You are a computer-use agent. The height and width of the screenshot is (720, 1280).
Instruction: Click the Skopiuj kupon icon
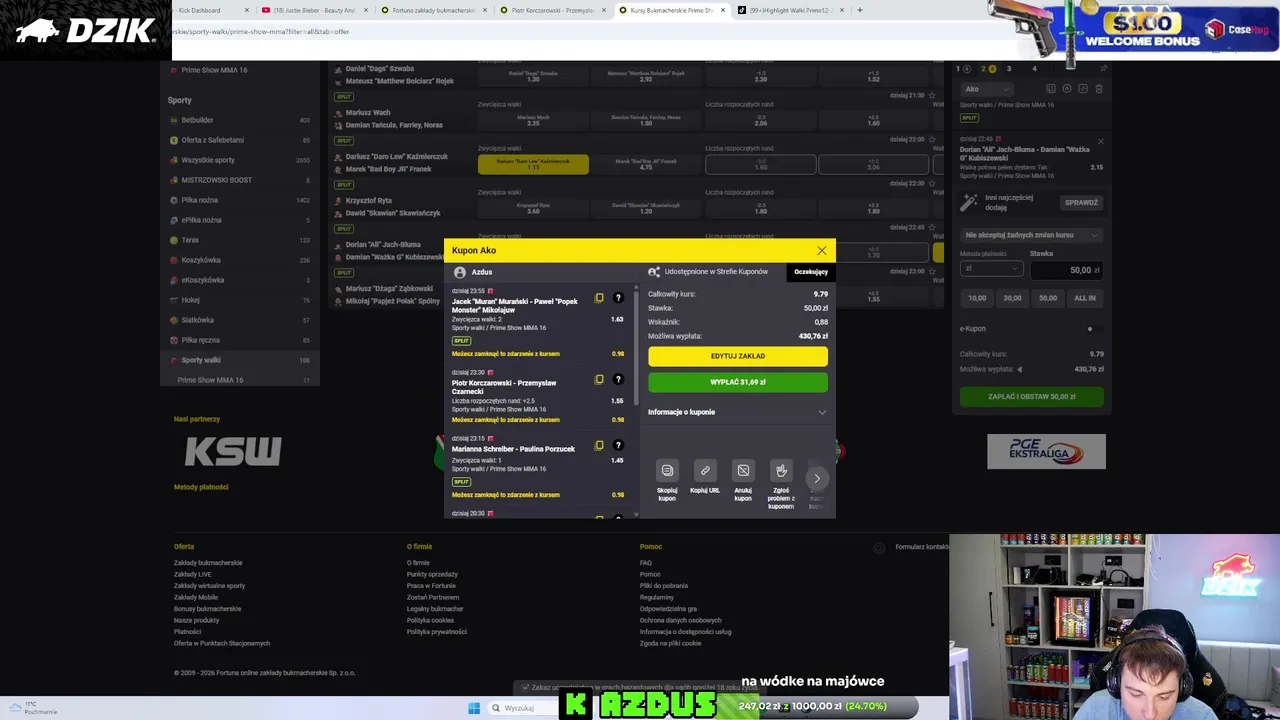(x=667, y=470)
